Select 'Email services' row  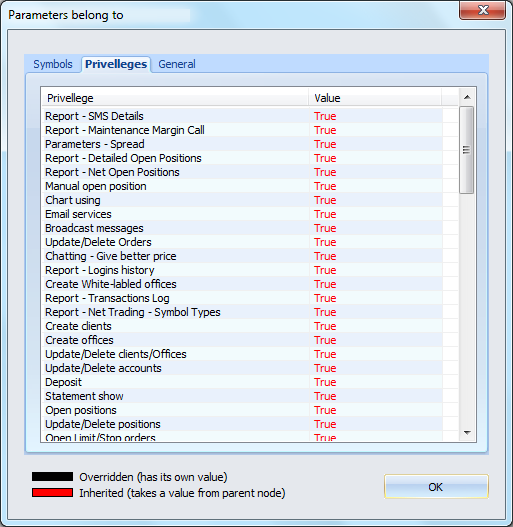point(242,214)
